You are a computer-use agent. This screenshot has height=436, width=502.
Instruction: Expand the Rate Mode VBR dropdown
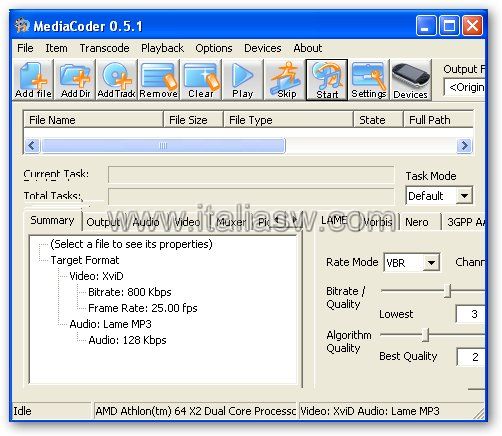(x=431, y=263)
